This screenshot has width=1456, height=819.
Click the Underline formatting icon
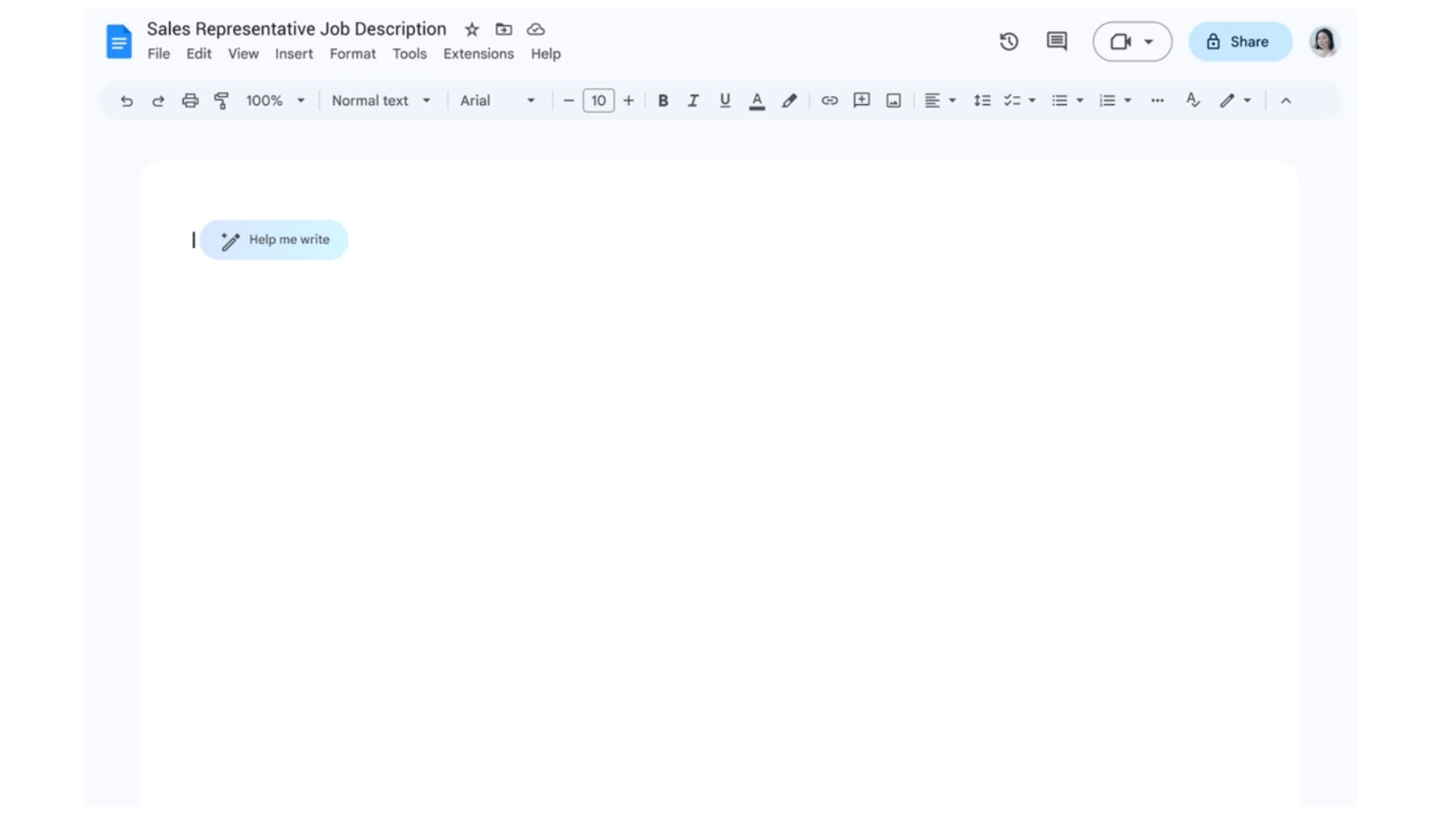tap(725, 100)
